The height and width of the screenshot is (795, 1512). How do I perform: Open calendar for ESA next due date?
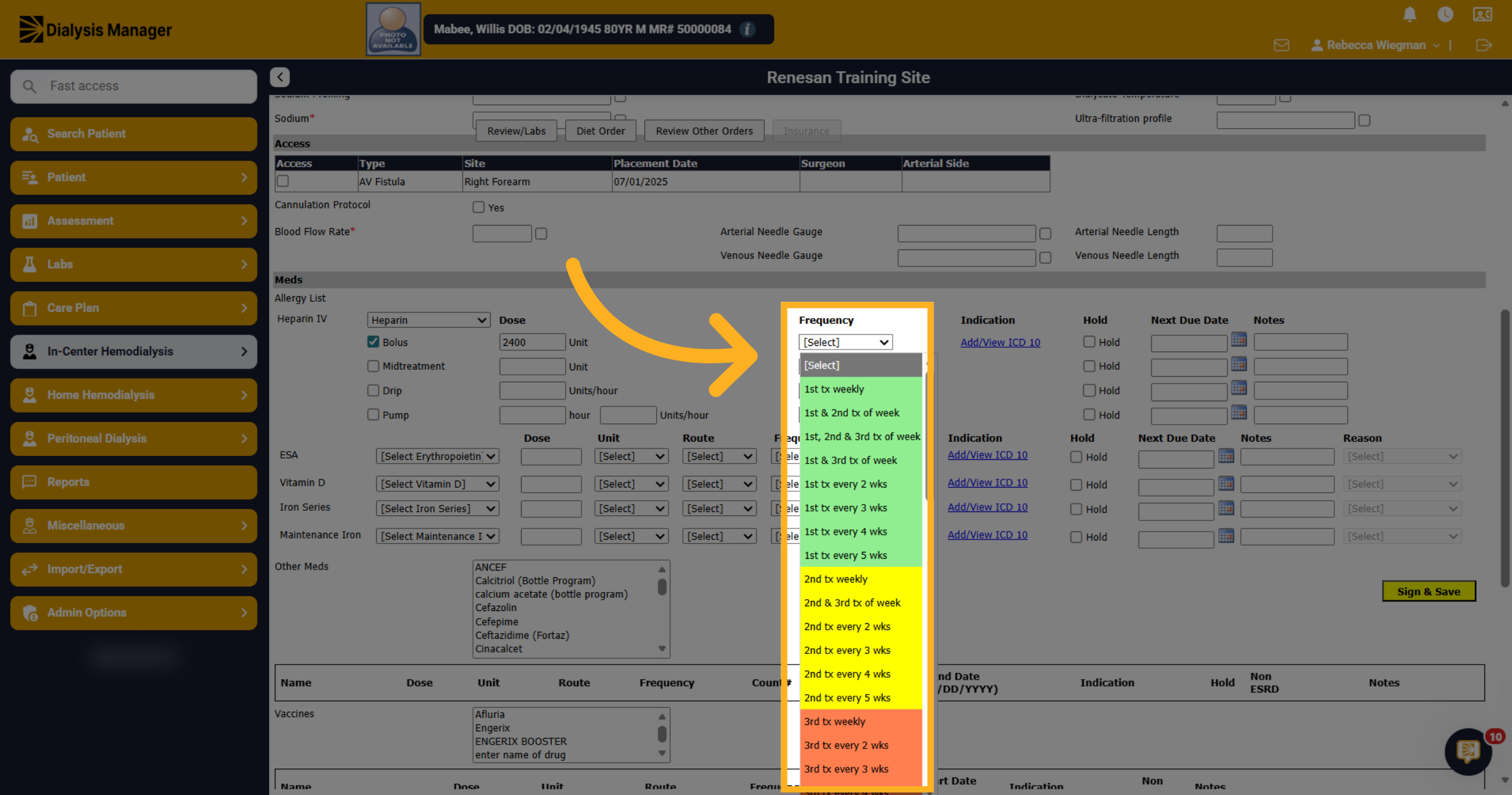pos(1226,455)
